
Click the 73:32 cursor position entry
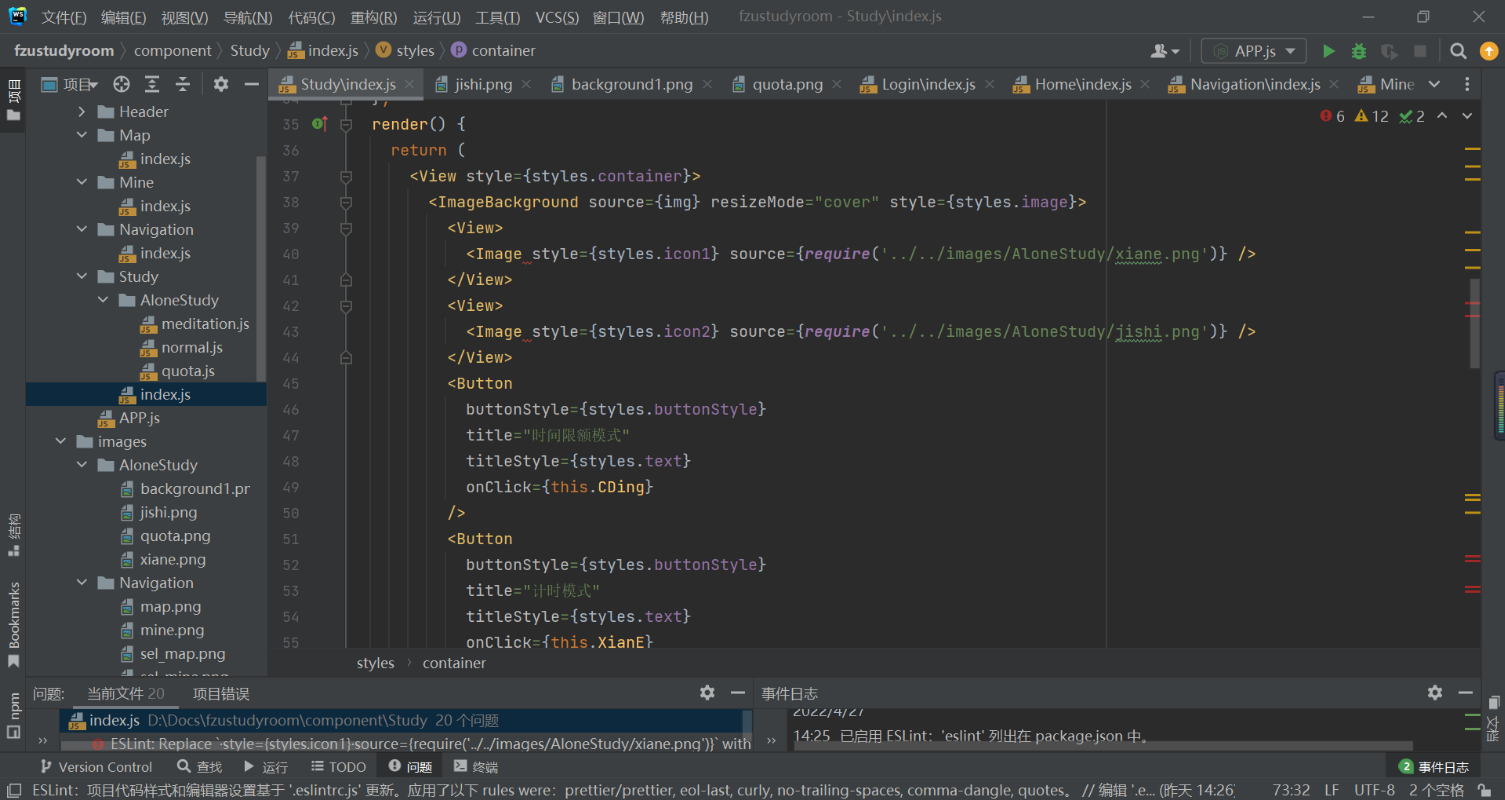click(1292, 790)
